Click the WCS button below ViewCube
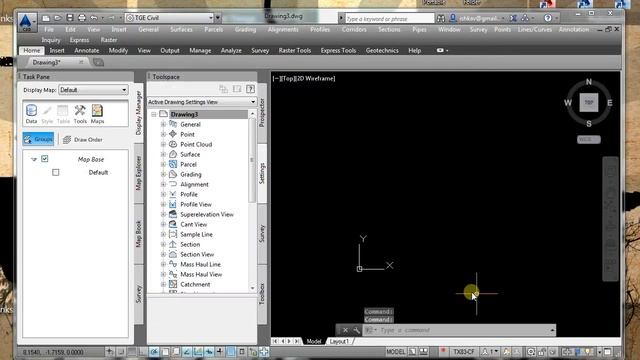 (589, 140)
